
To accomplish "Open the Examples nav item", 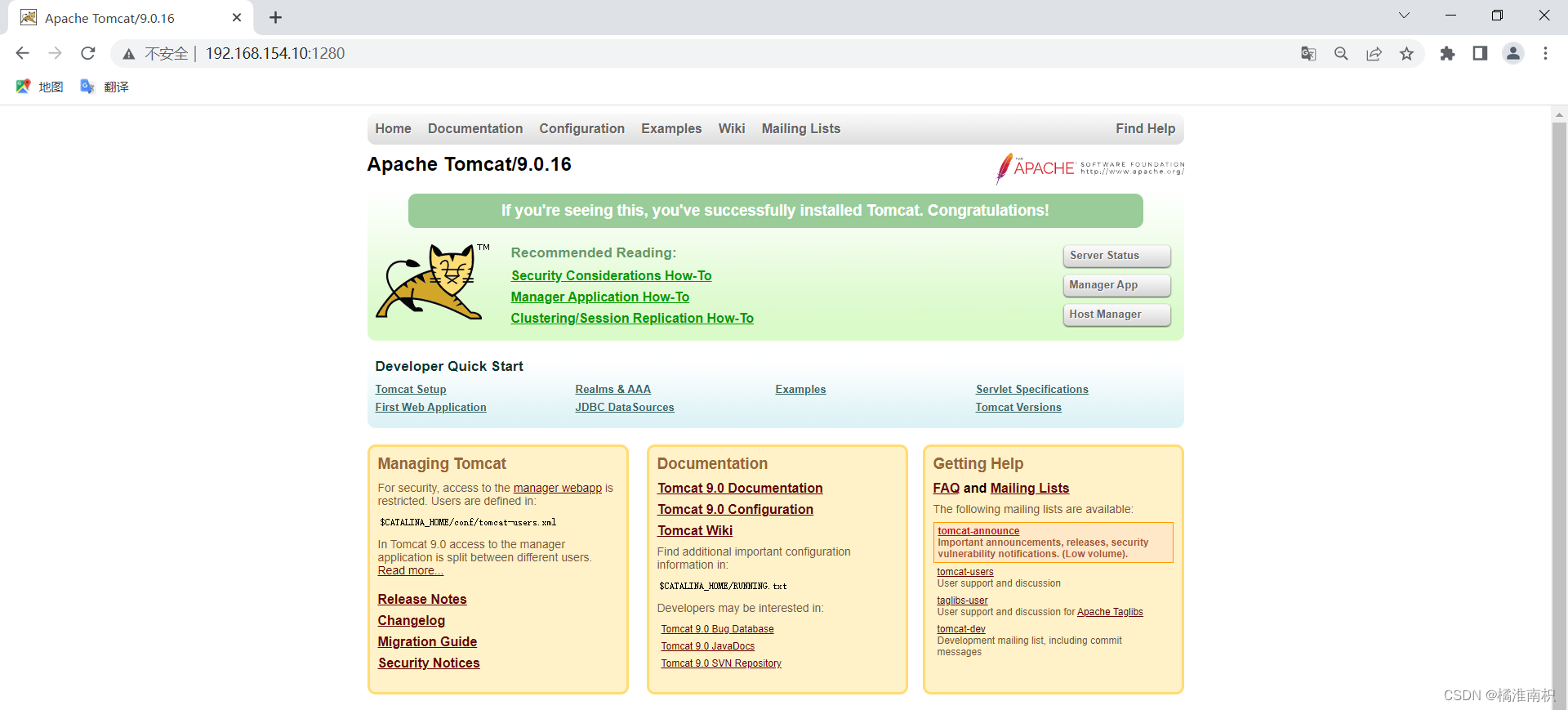I will pos(671,128).
